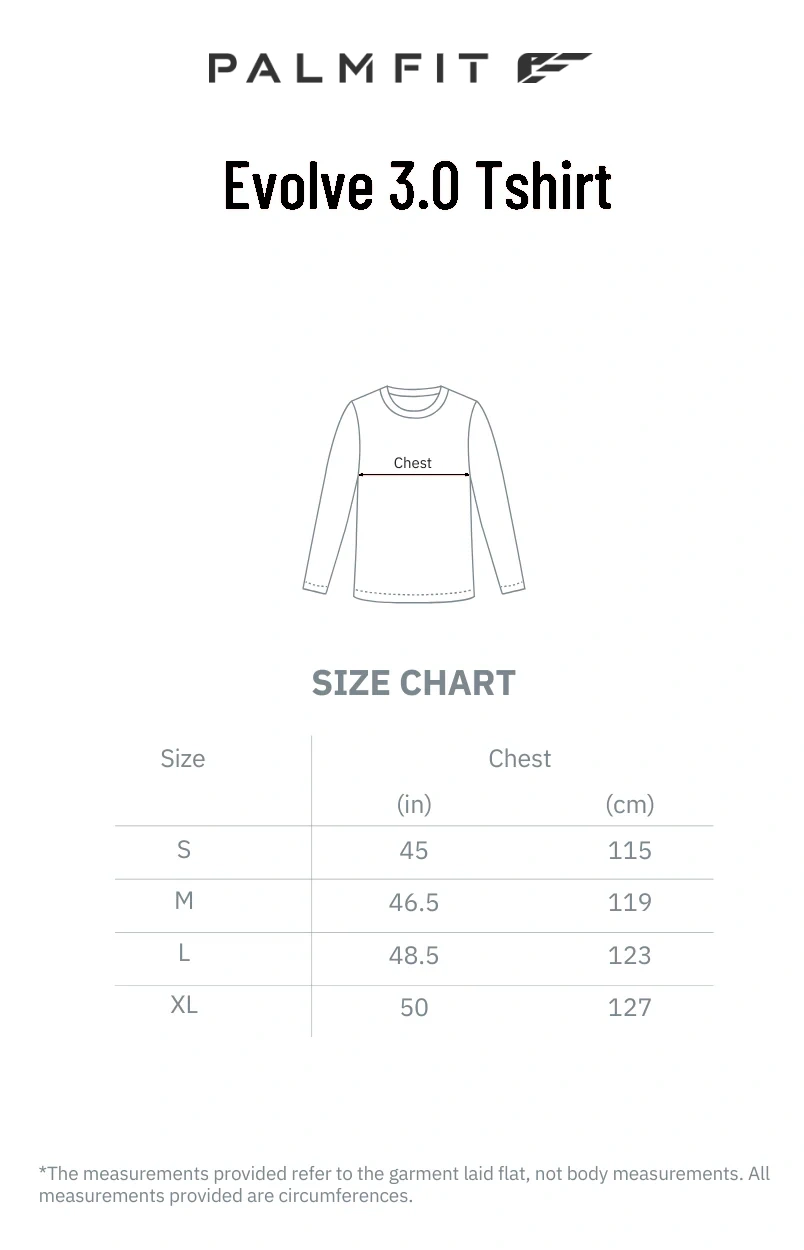Pick the L size row label
Screen dimensions: 804x1250
184,953
